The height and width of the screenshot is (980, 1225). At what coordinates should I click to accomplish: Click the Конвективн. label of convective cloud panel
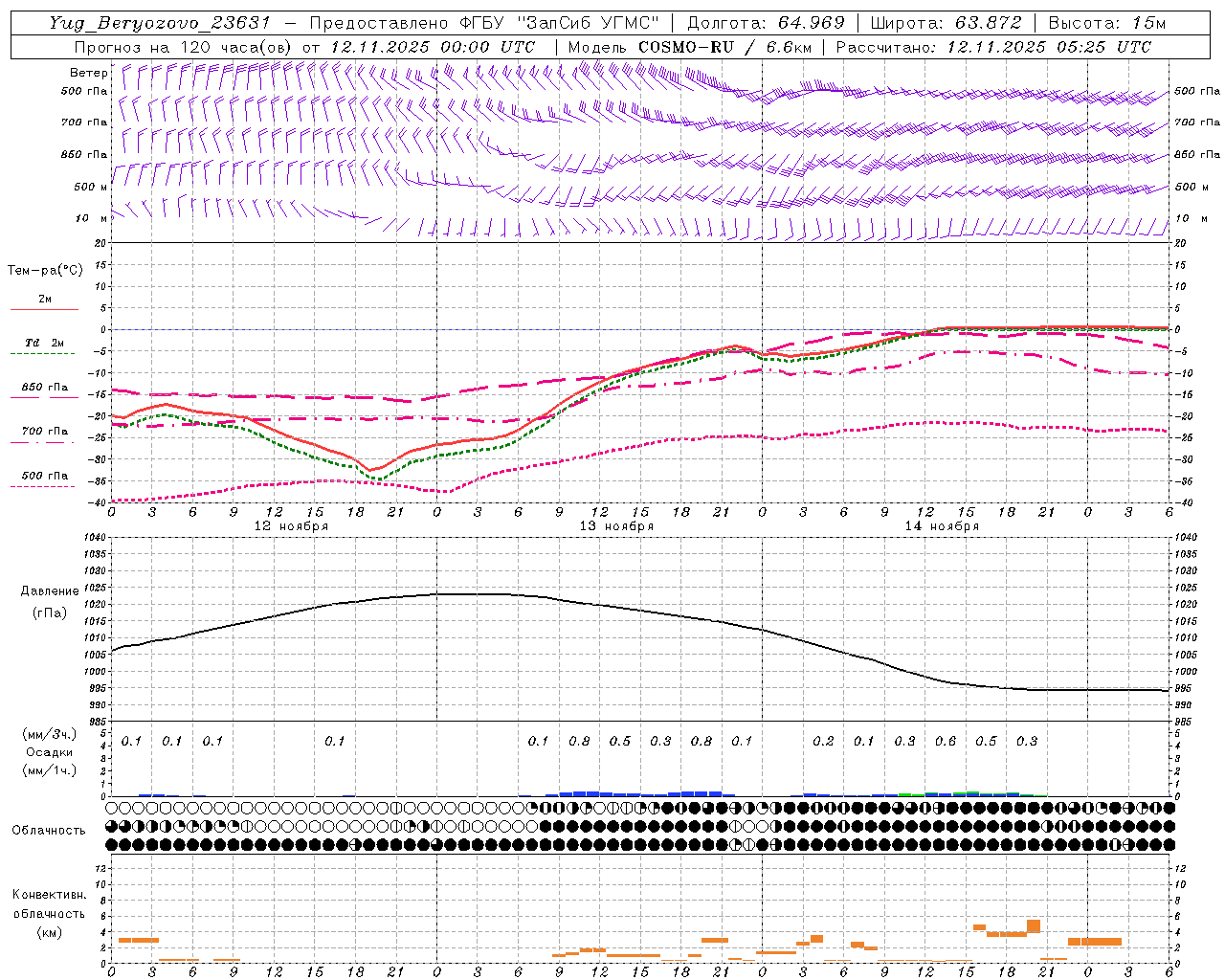49,896
